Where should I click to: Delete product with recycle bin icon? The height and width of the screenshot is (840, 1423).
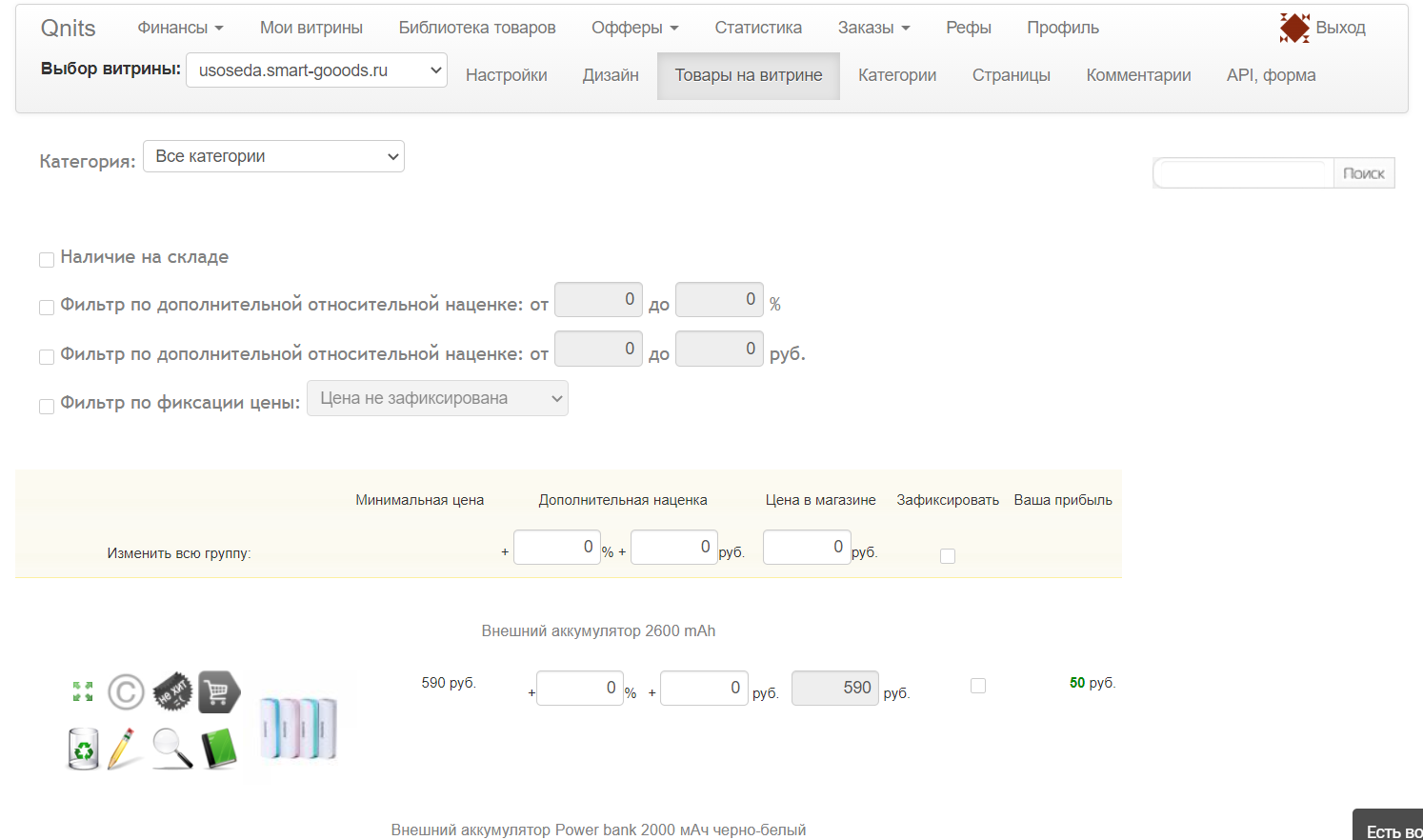pyautogui.click(x=84, y=749)
